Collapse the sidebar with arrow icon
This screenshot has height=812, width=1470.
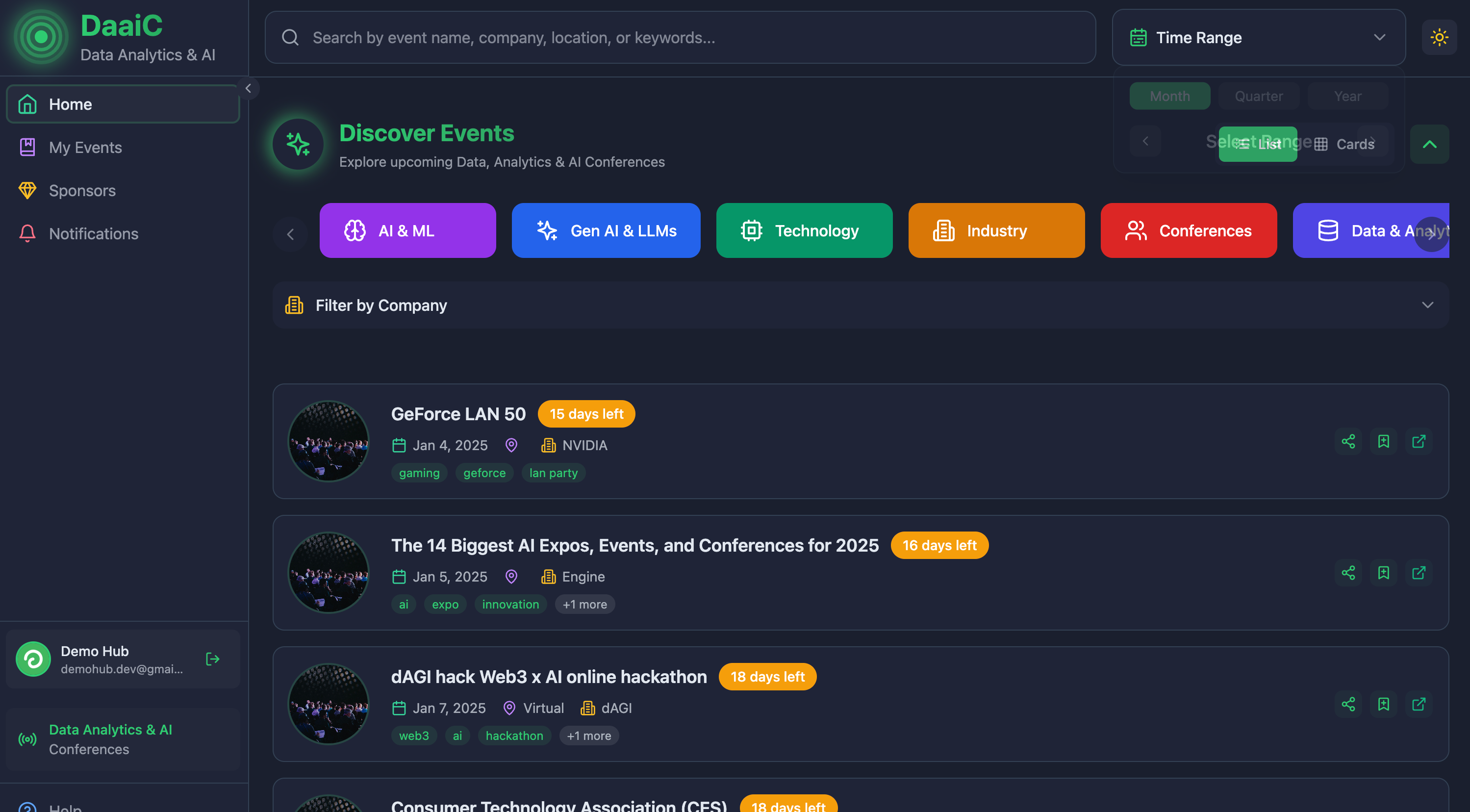point(248,88)
